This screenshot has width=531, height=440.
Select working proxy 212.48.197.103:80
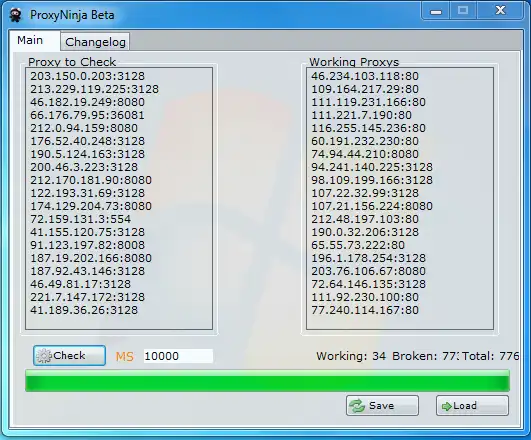point(365,219)
